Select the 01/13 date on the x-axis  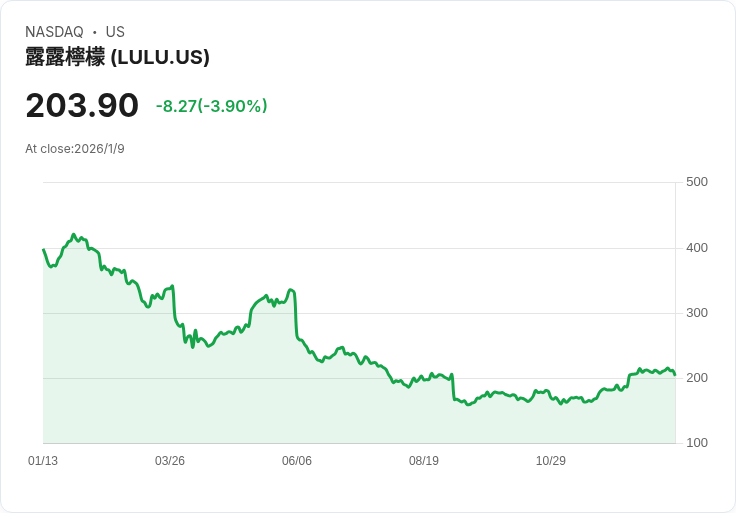[43, 461]
